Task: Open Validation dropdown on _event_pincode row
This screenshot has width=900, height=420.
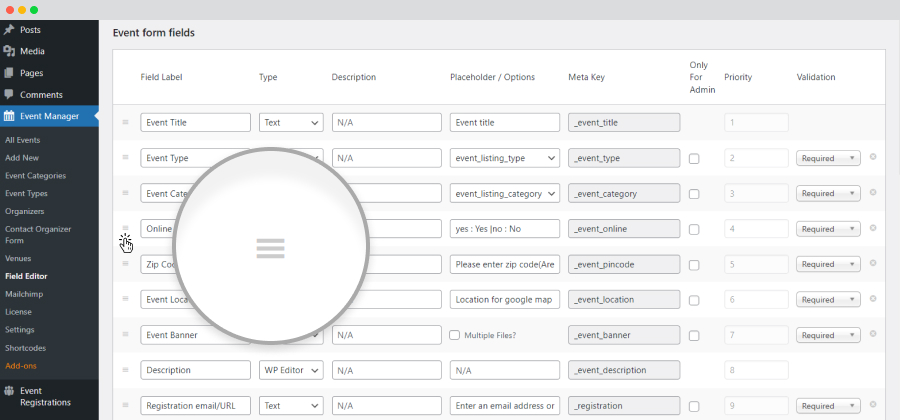Action: (828, 265)
